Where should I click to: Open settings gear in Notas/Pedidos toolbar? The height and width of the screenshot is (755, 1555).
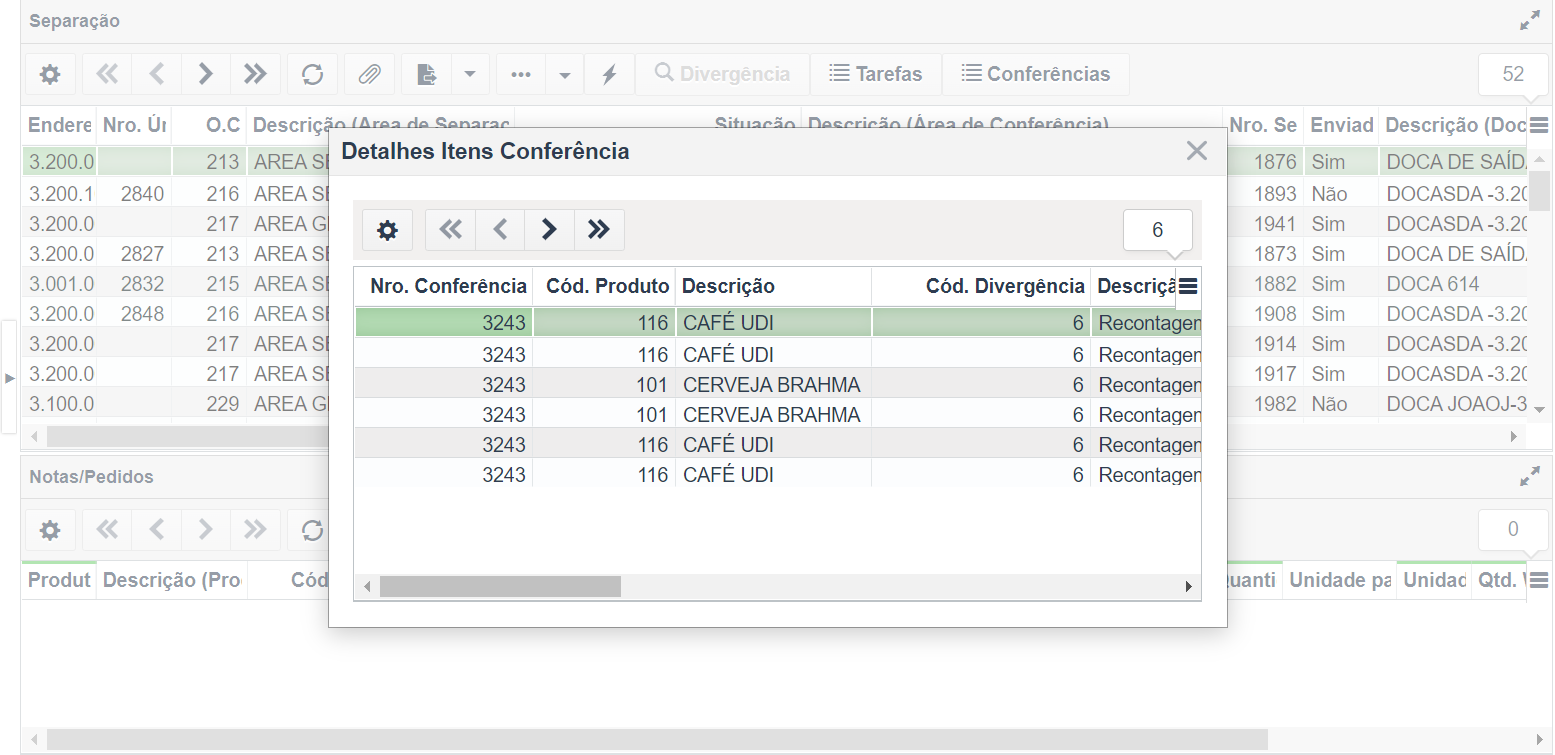tap(50, 530)
